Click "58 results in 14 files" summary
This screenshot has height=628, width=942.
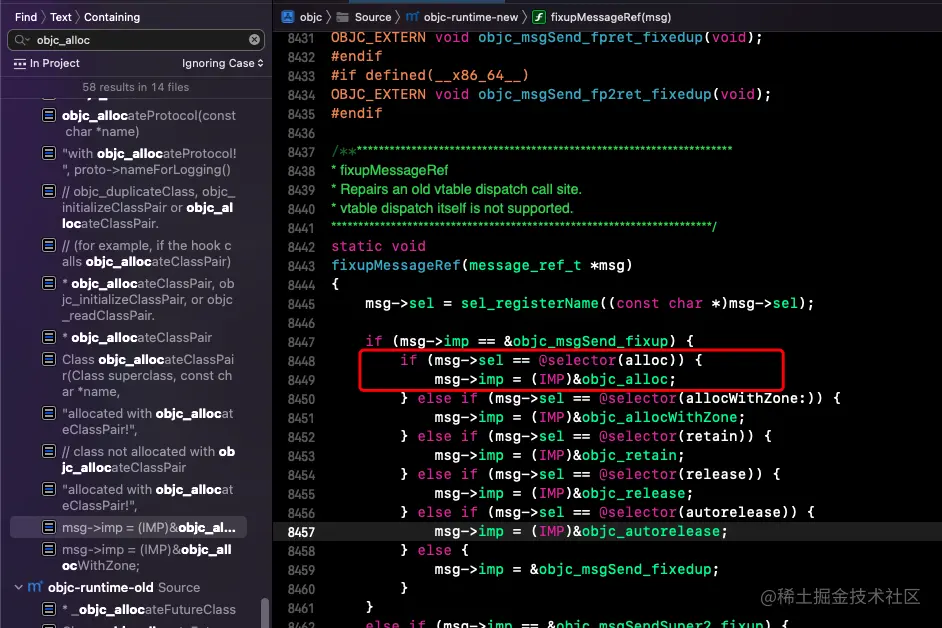[x=136, y=87]
